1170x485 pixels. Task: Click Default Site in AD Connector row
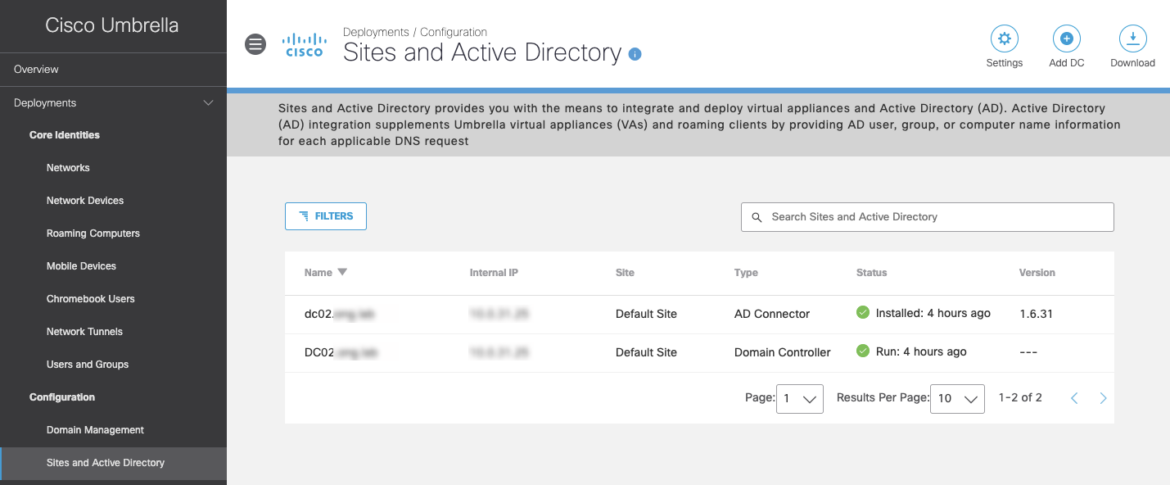646,314
